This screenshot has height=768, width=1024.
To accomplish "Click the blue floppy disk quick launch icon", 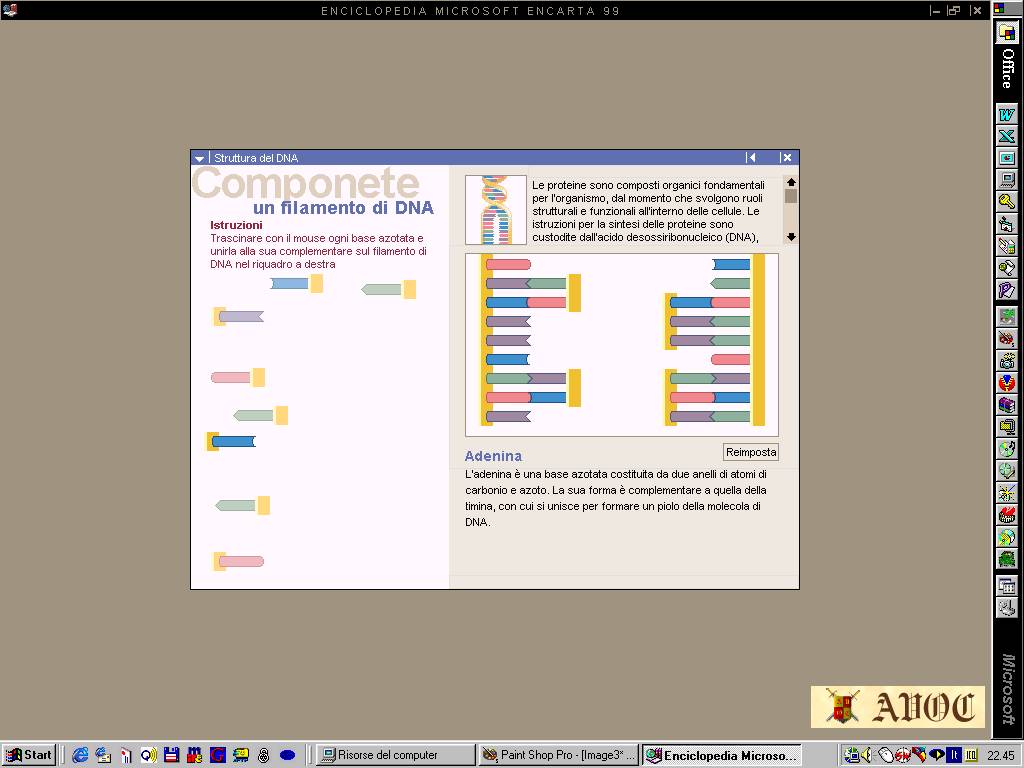I will 172,755.
